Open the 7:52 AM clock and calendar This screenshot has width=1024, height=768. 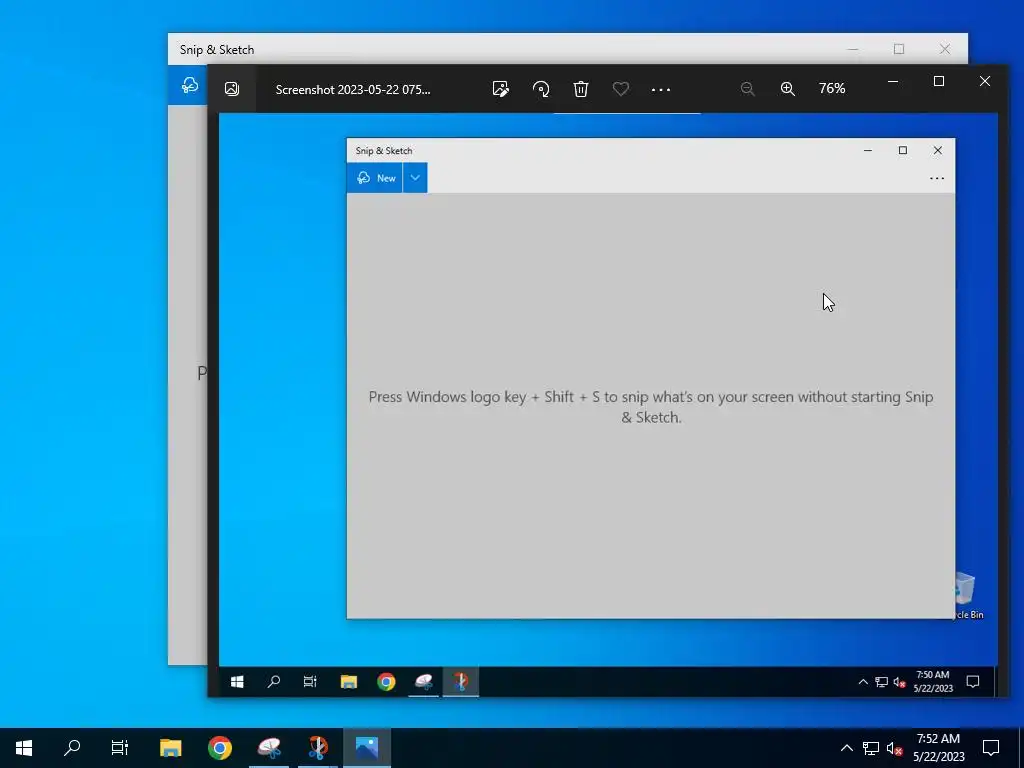[x=938, y=748]
